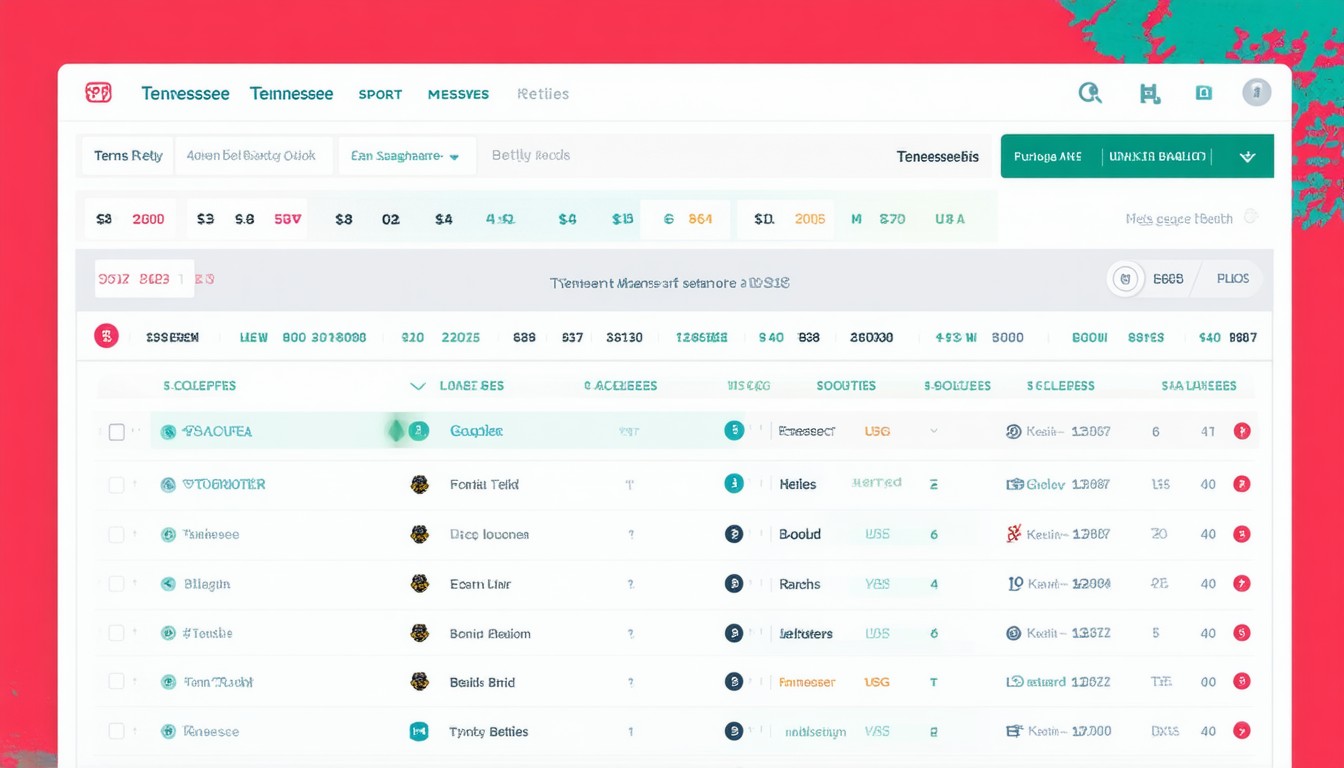Tick the VTOEOROTER row checkbox

pos(117,485)
